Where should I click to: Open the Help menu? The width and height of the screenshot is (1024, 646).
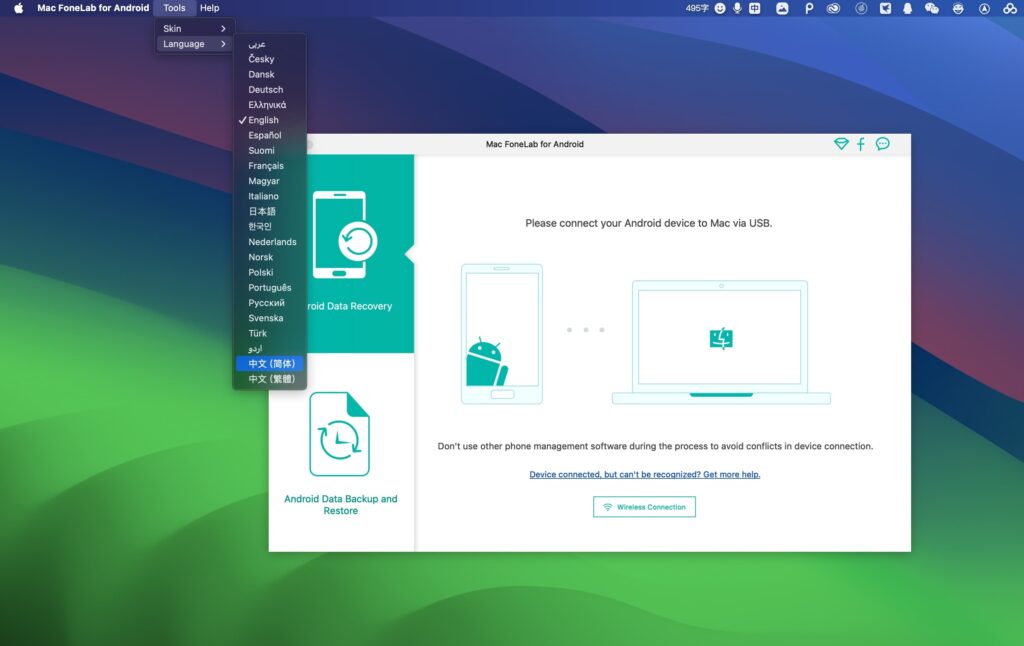pyautogui.click(x=209, y=8)
